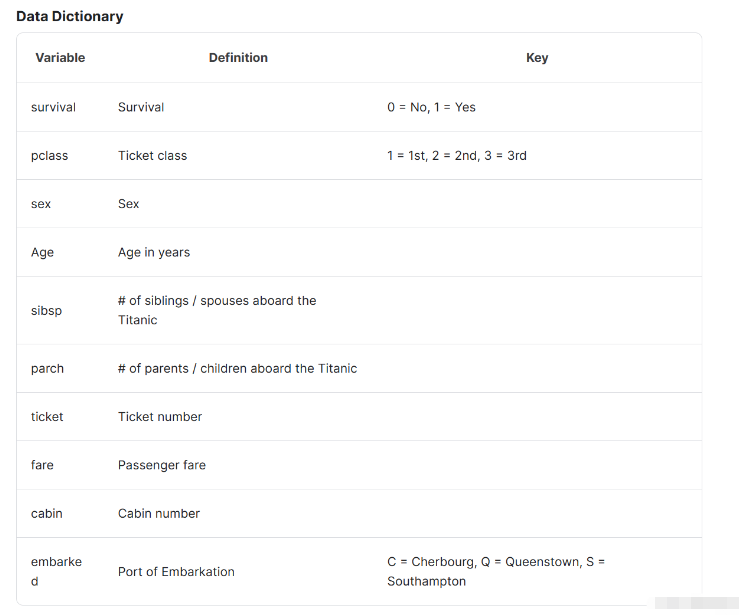The image size is (741, 615).
Task: Click the '1 = 1st, 2 = 2nd, 3 = 3rd' key
Action: (x=456, y=156)
